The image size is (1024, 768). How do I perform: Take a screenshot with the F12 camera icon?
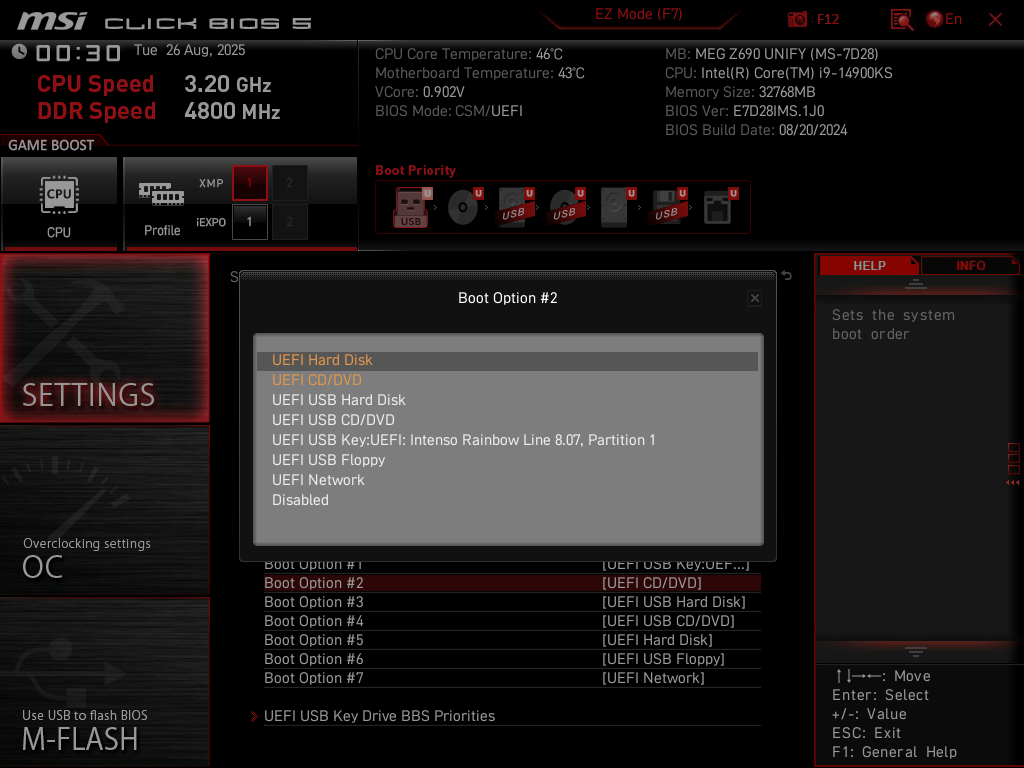pyautogui.click(x=797, y=19)
